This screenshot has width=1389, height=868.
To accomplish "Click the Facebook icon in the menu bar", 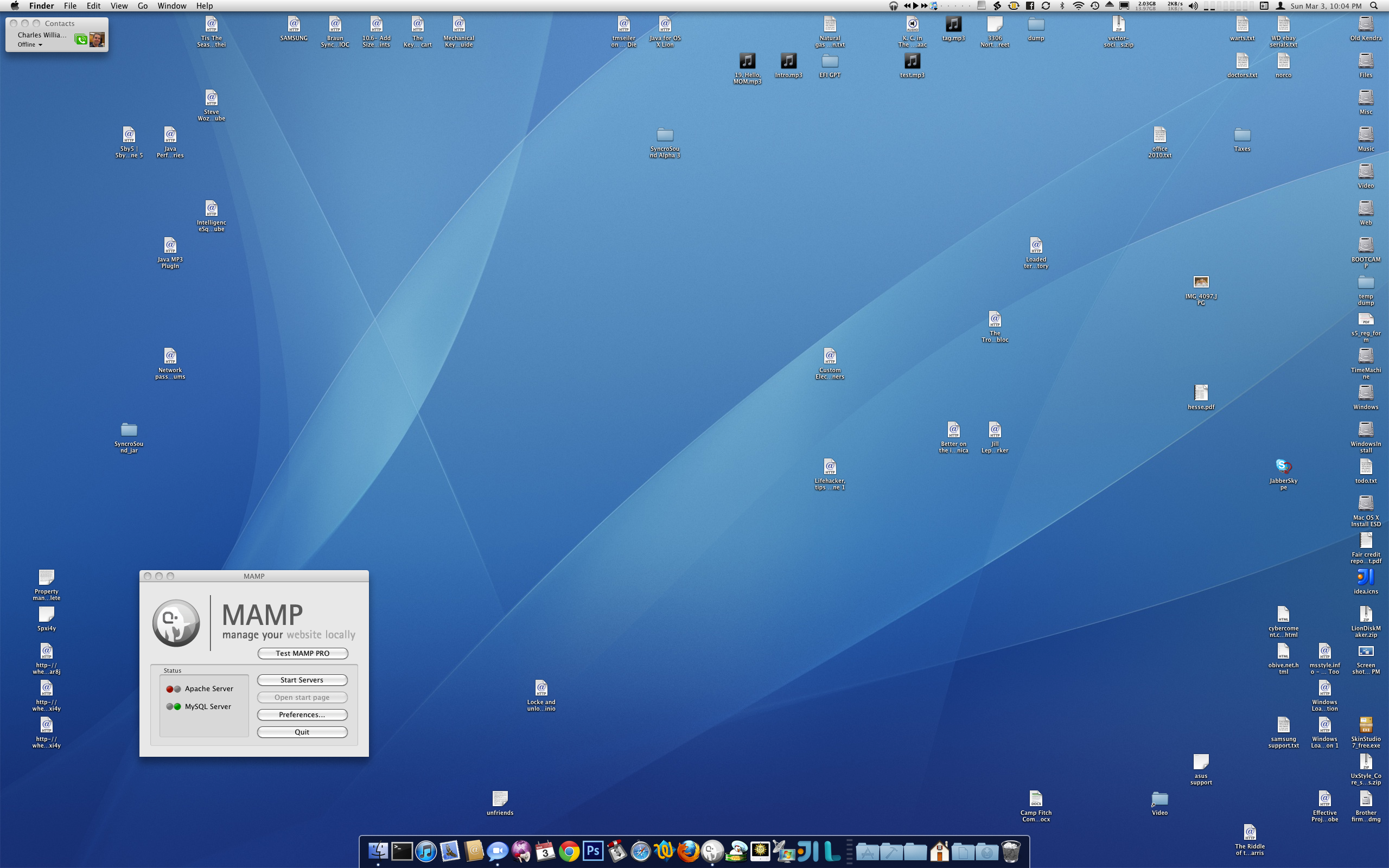I will point(1030,6).
